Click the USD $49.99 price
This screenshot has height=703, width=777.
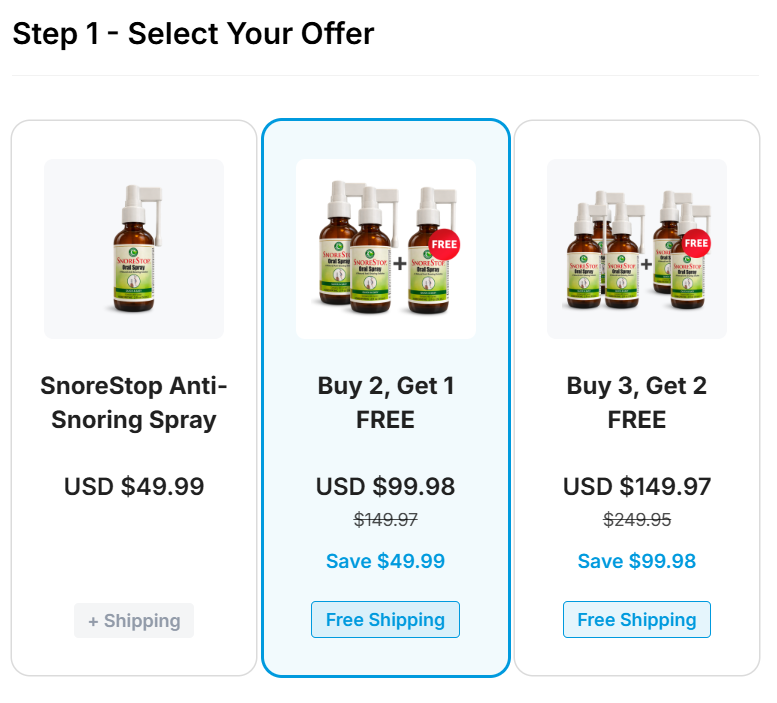point(134,487)
